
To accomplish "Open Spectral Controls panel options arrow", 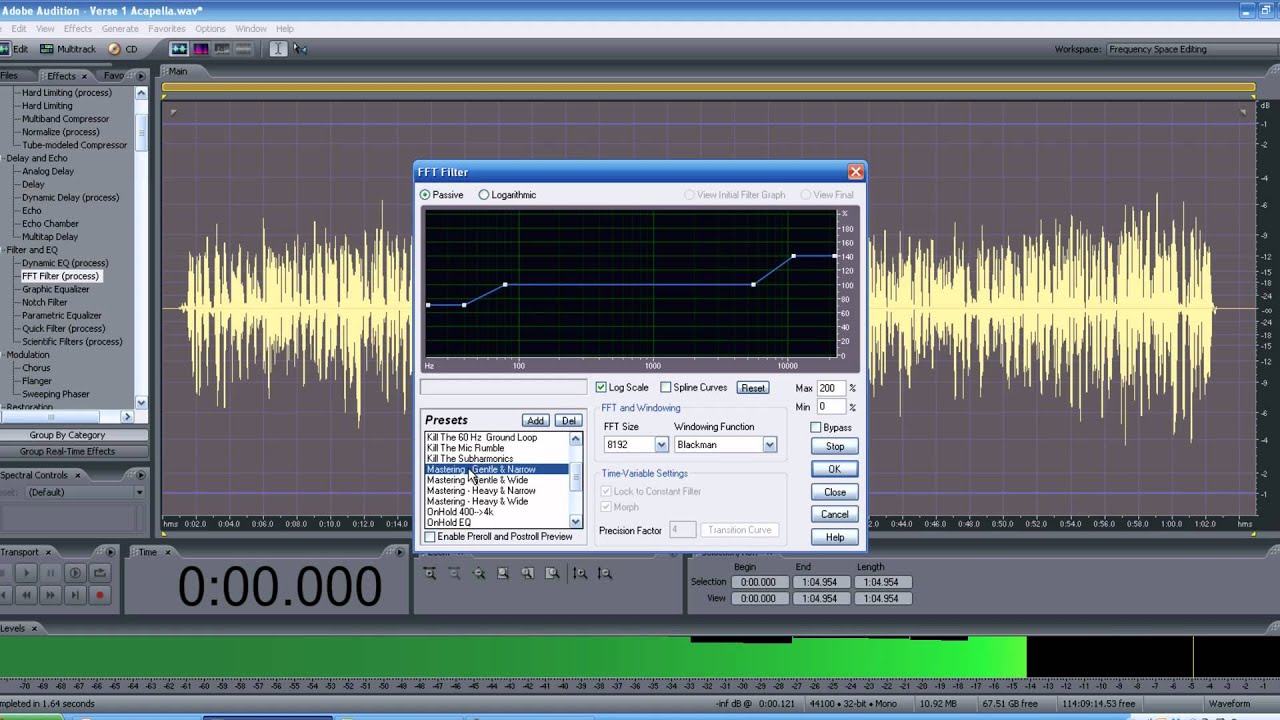I will tap(140, 475).
